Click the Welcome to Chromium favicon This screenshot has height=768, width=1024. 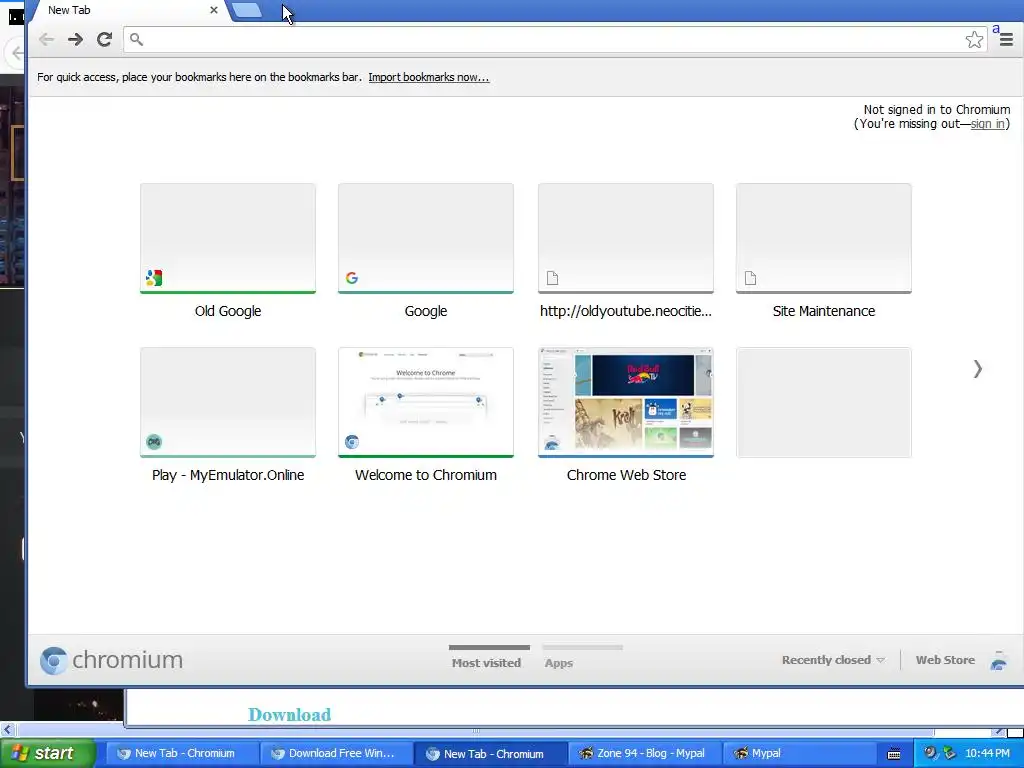point(352,442)
